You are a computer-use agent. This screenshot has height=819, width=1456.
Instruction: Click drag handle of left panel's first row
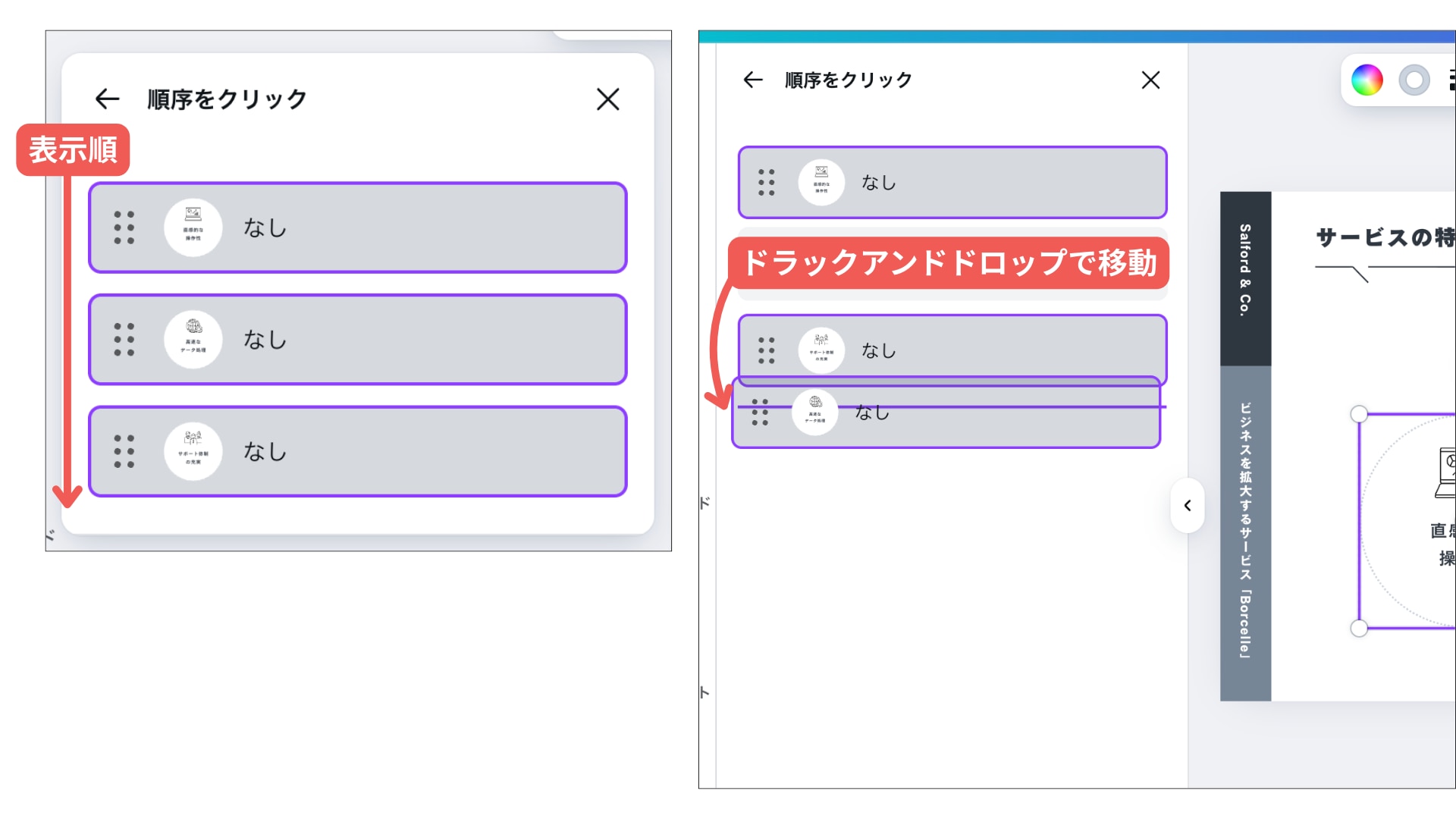[x=124, y=227]
